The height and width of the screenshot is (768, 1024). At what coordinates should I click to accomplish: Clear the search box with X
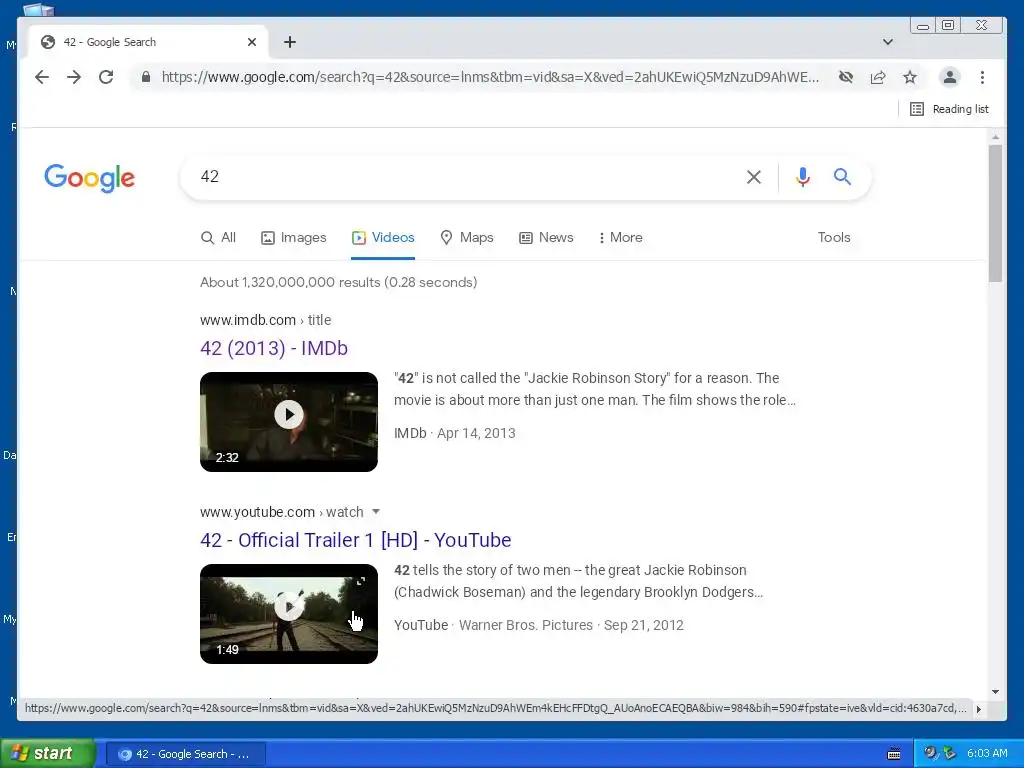point(754,177)
